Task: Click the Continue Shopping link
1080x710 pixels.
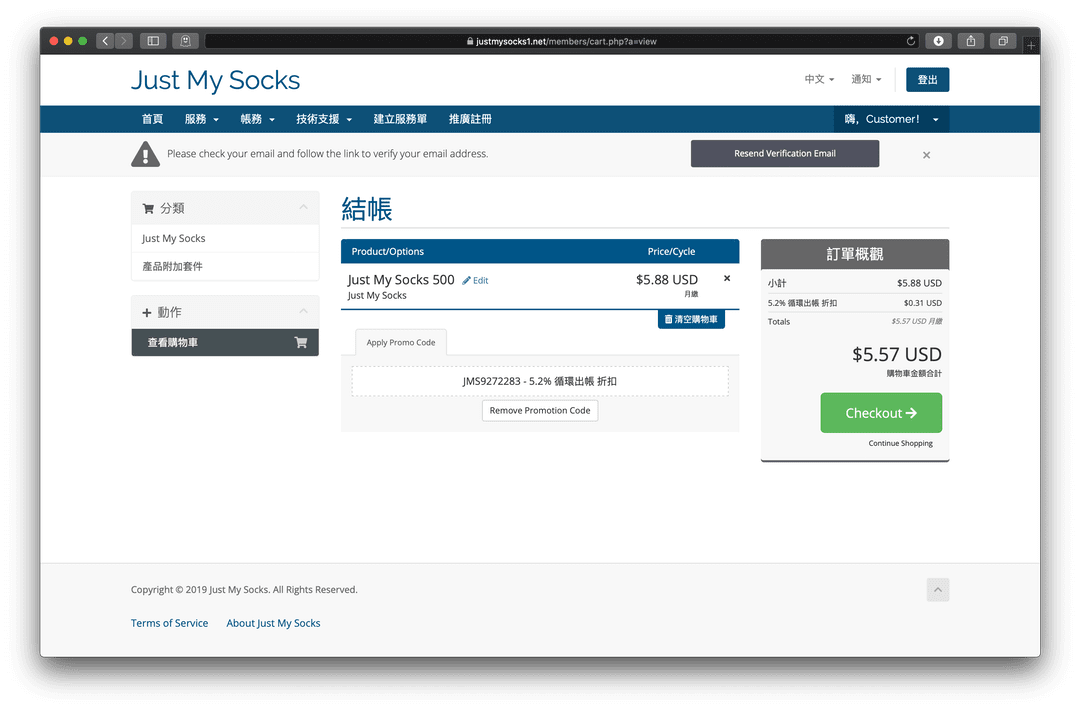Action: (900, 443)
